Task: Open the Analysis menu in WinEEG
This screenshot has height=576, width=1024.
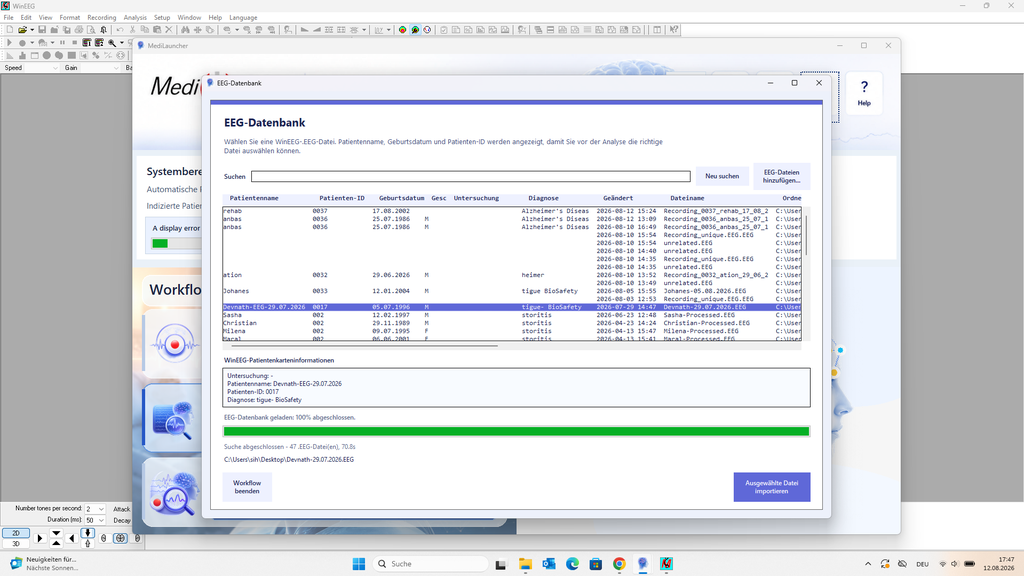Action: (x=135, y=18)
